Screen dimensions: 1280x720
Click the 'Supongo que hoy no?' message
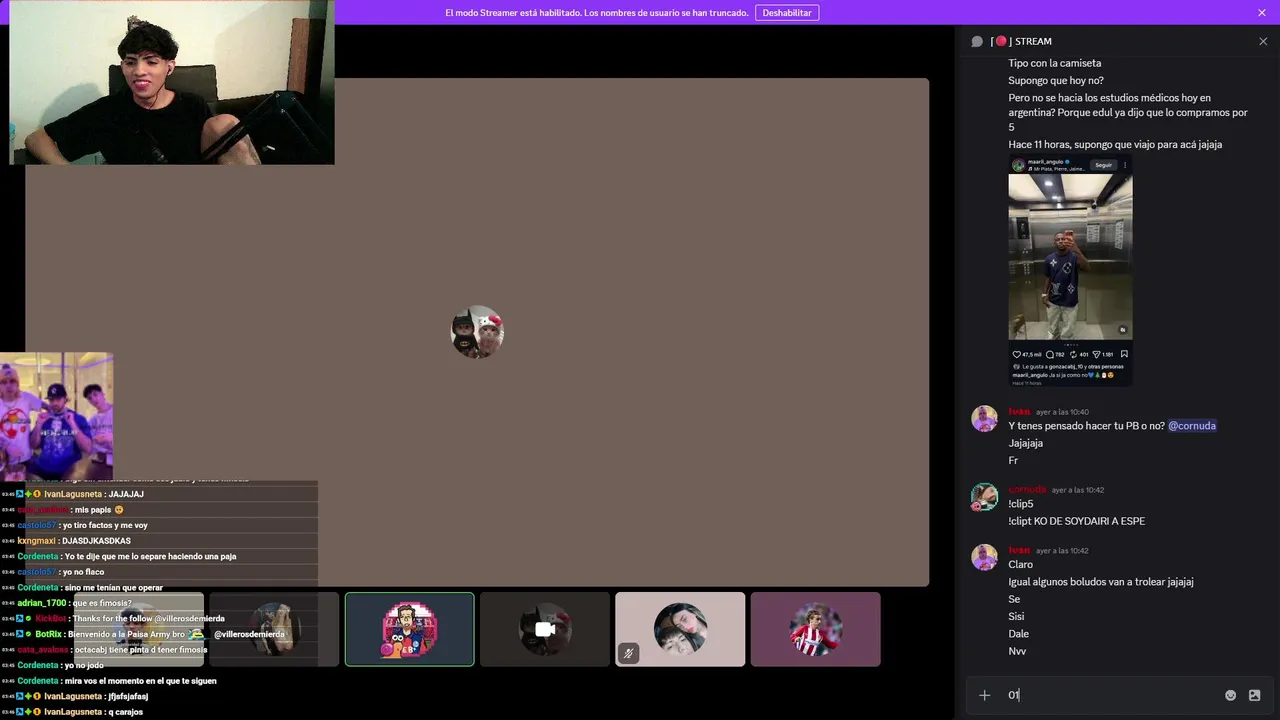(1056, 81)
